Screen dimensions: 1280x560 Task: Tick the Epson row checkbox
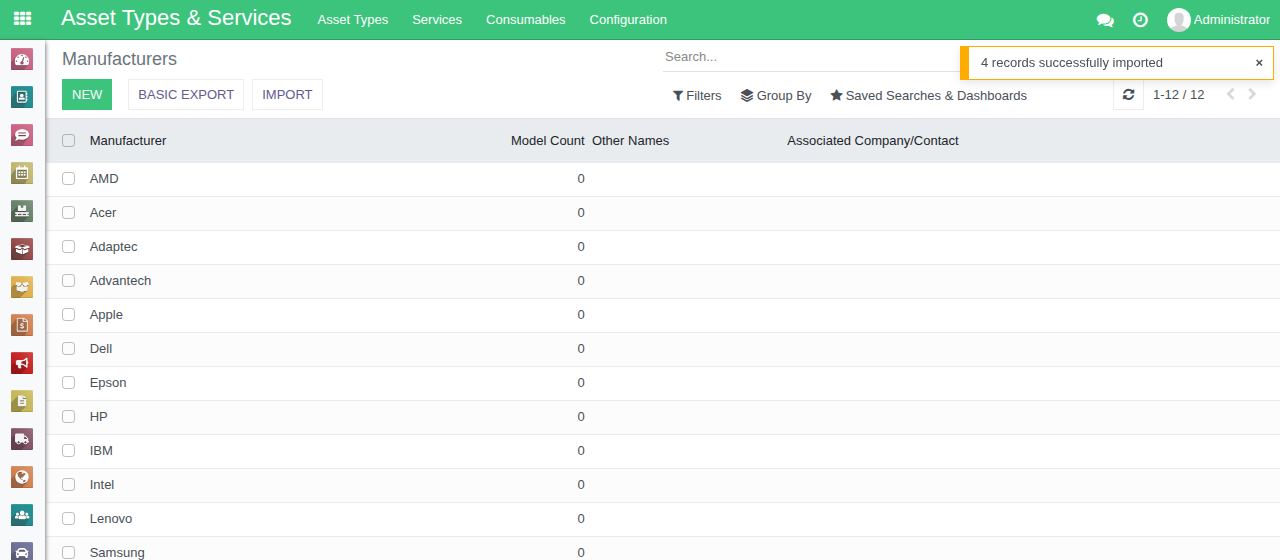[68, 383]
